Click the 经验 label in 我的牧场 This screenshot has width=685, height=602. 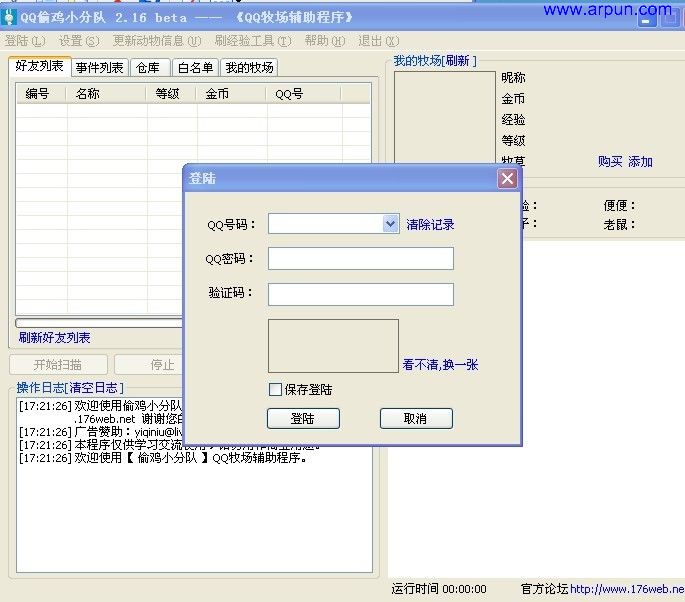tap(513, 119)
